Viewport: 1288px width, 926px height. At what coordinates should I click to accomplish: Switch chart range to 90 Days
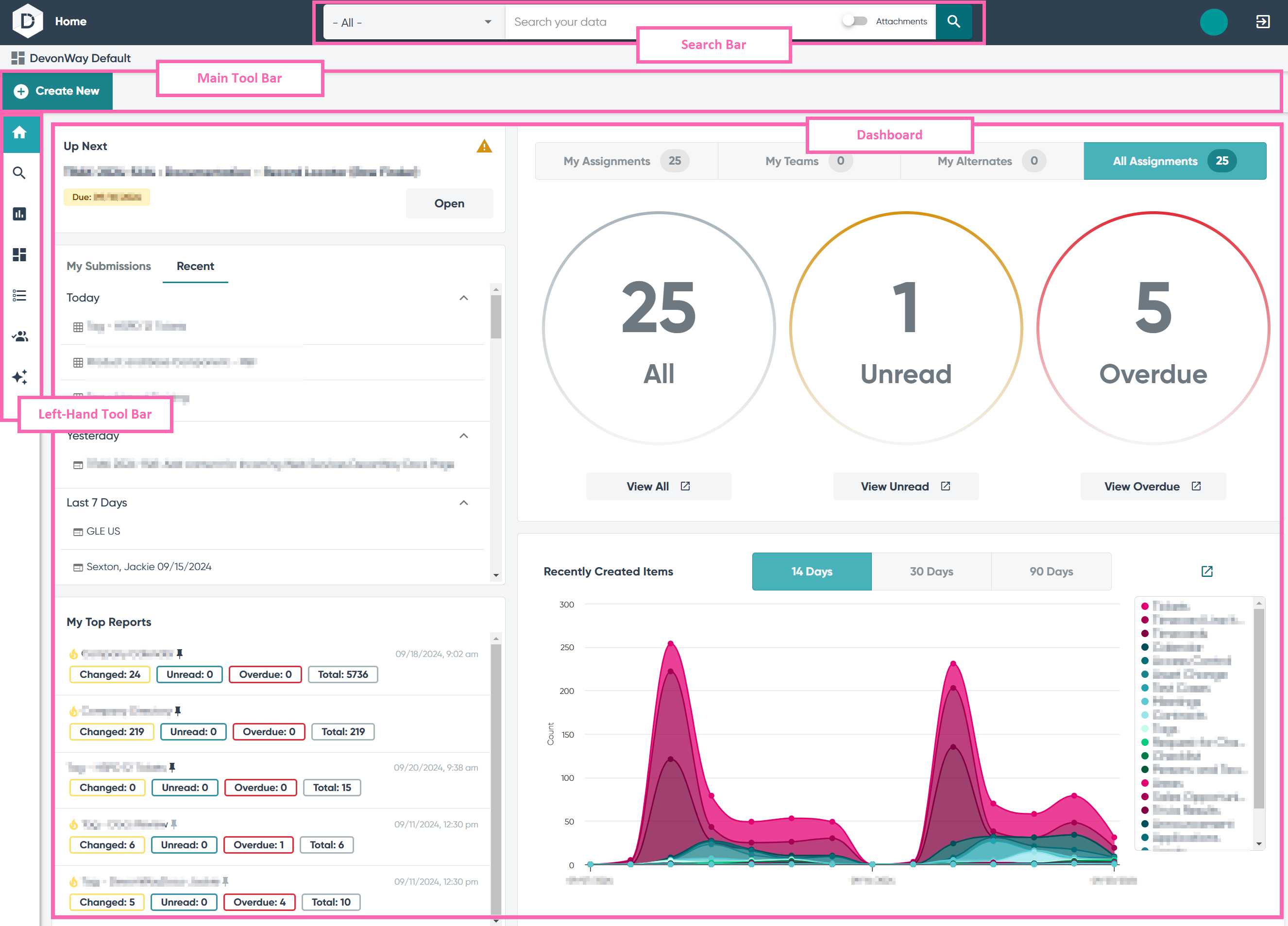pos(1051,571)
